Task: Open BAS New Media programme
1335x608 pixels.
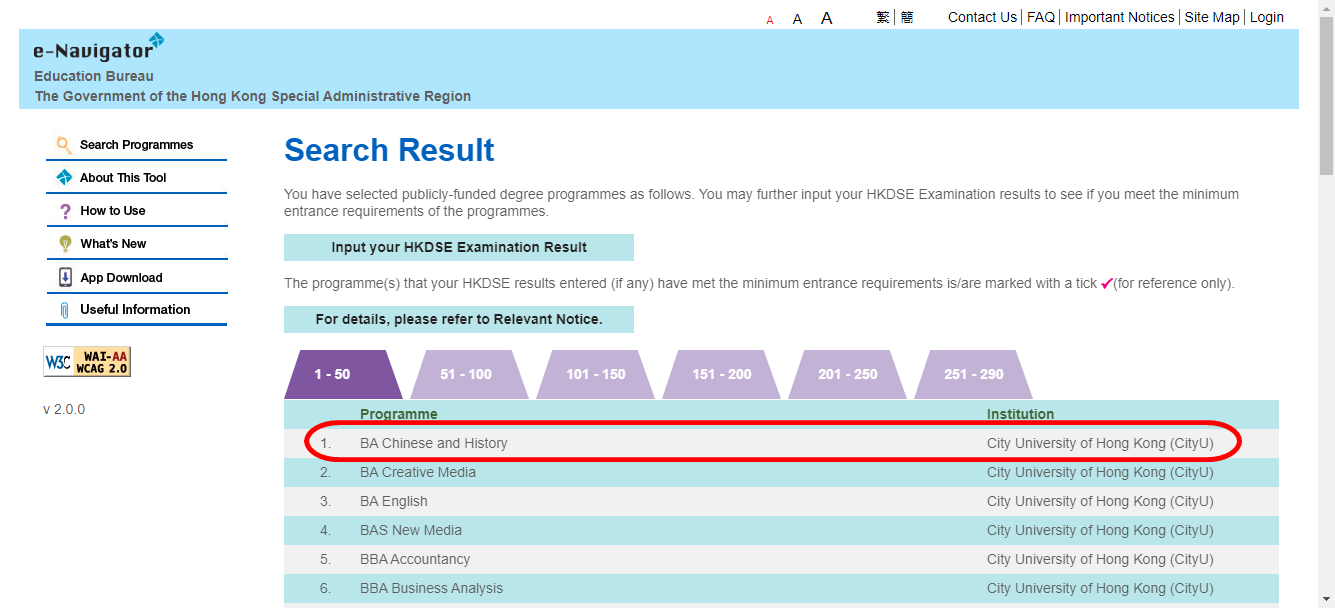Action: (411, 530)
